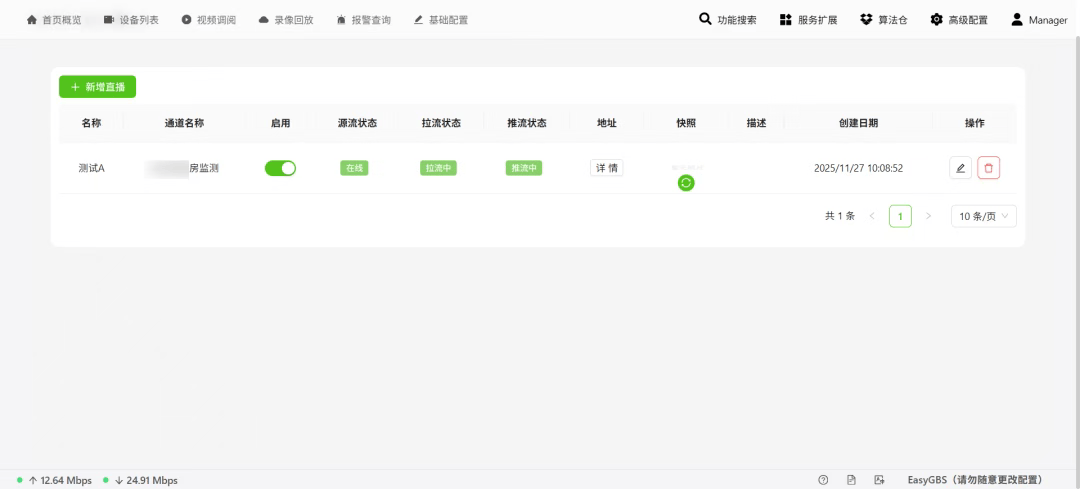1080x489 pixels.
Task: Click the 详情 address details button
Action: tap(606, 168)
